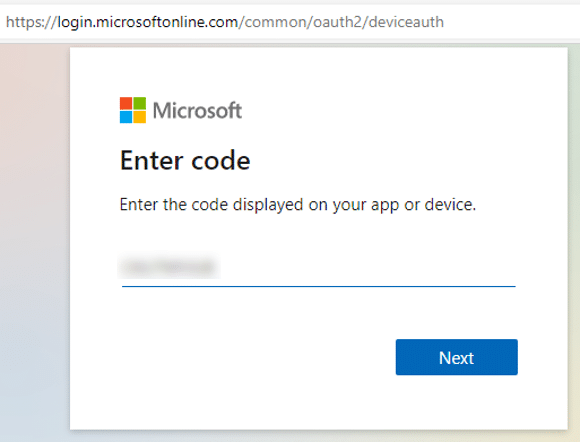Click the login.microsoftonline.com domain in the URL
The height and width of the screenshot is (442, 580).
coord(148,22)
